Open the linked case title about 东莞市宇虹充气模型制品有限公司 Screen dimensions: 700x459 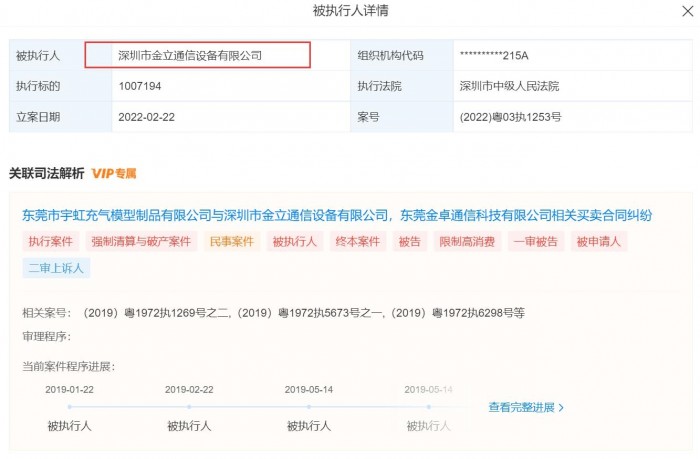tap(337, 216)
